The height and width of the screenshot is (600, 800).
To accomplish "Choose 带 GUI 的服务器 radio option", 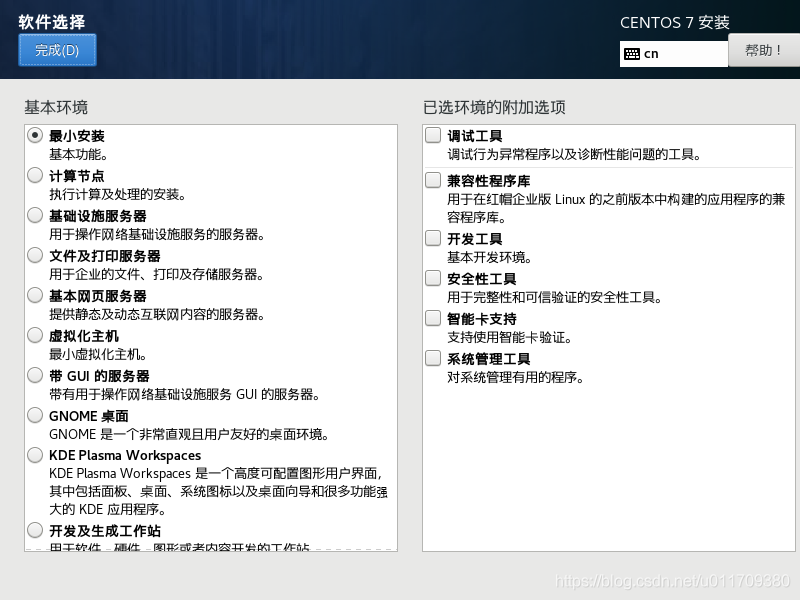I will 35,375.
